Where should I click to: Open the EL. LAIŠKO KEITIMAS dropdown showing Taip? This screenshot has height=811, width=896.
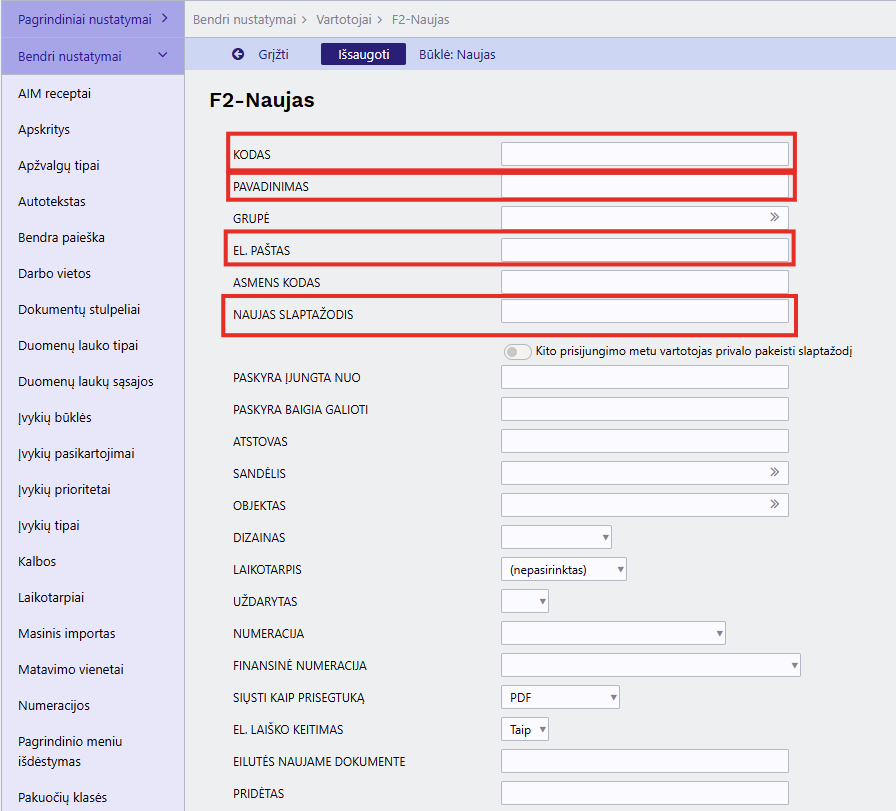(x=525, y=729)
